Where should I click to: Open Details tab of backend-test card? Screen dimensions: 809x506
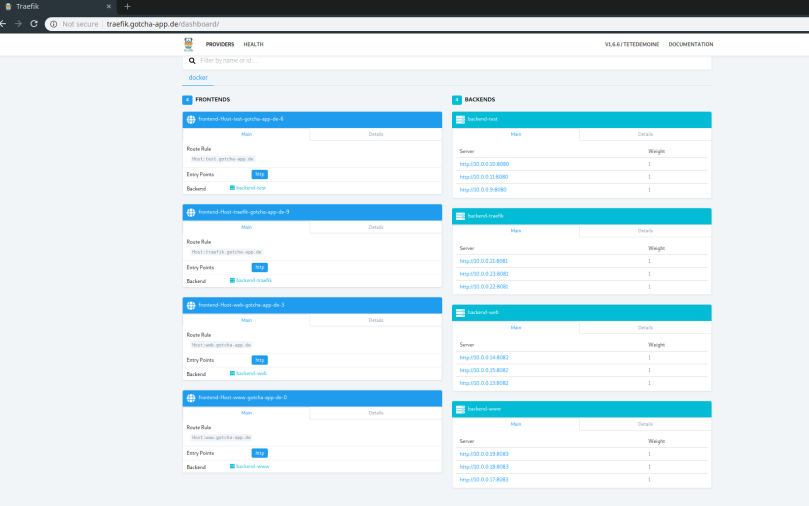point(645,134)
